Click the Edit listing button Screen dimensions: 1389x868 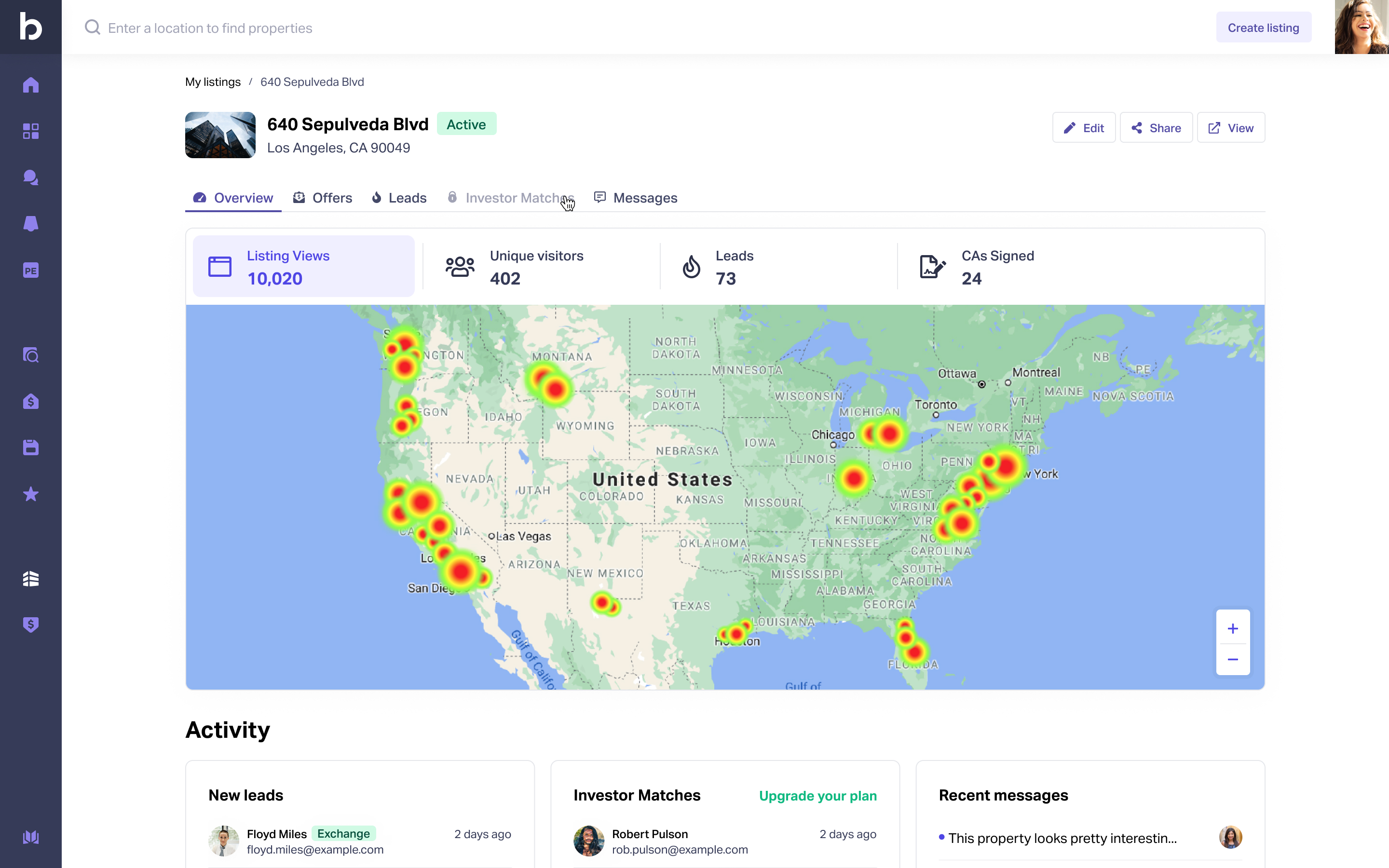[1083, 127]
